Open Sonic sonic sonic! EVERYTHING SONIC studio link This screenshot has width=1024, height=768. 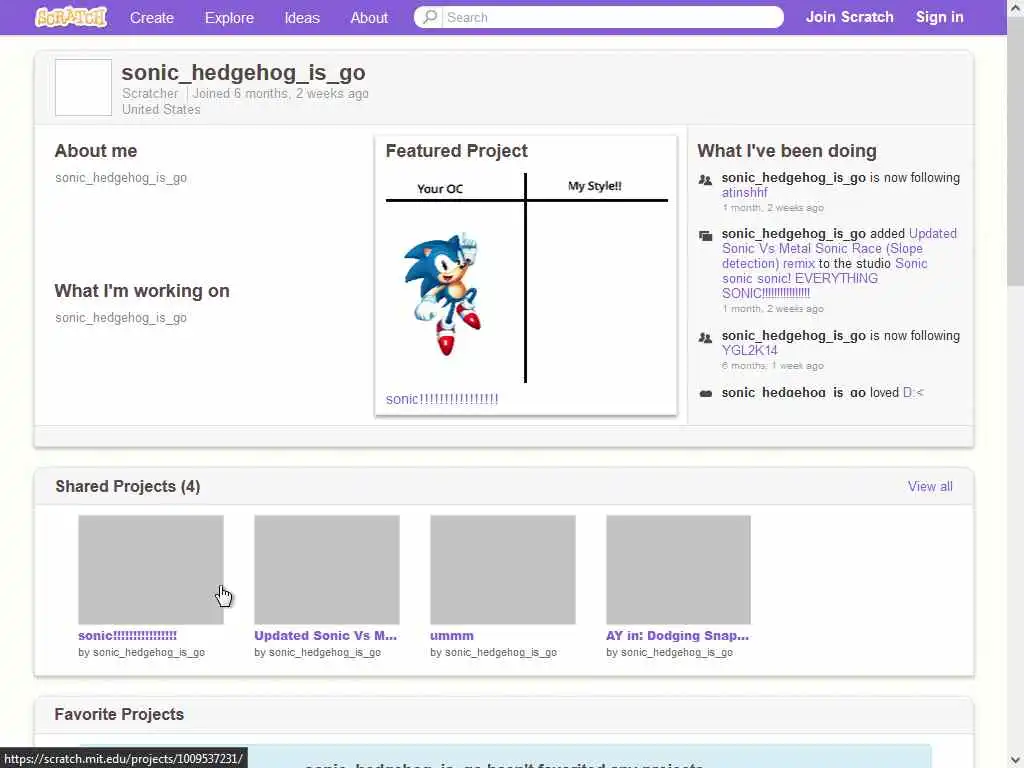pos(825,278)
